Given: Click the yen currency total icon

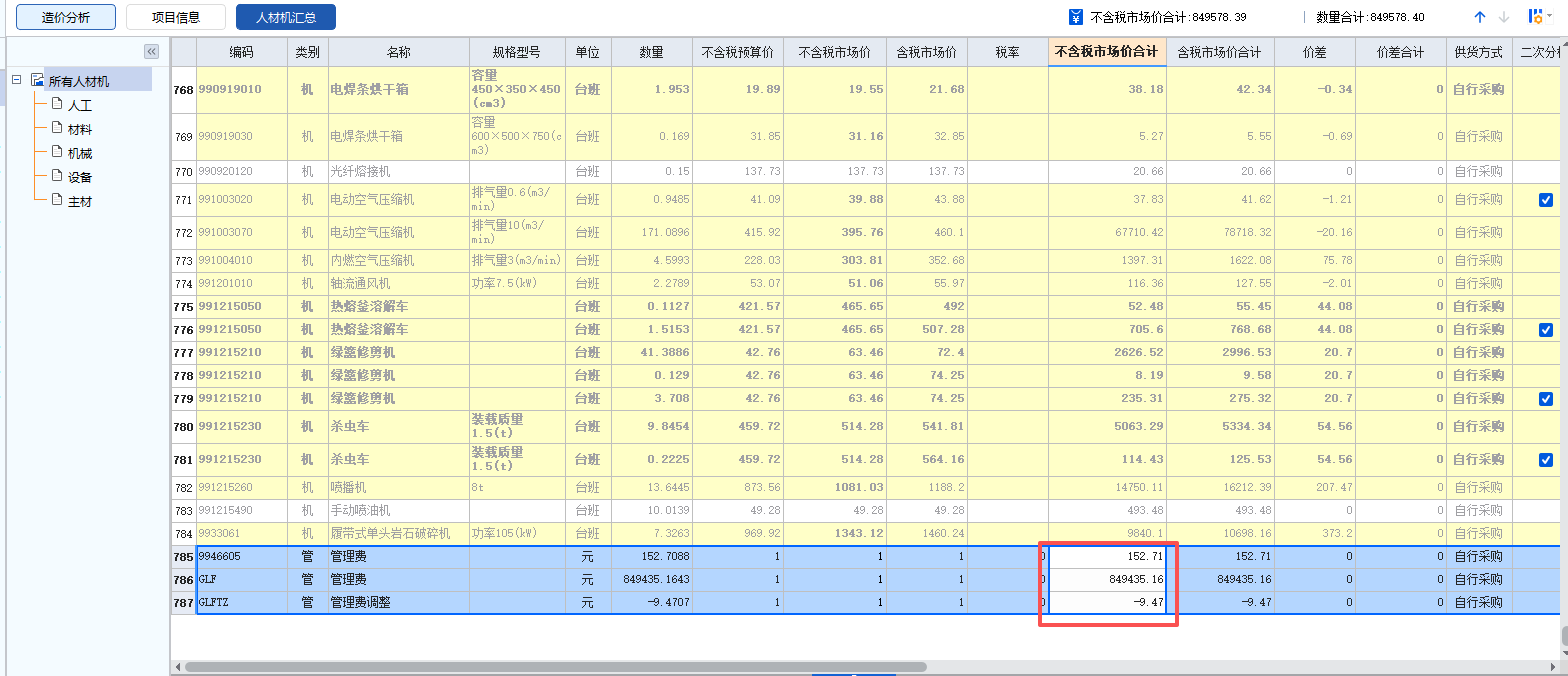Looking at the screenshot, I should coord(1076,17).
